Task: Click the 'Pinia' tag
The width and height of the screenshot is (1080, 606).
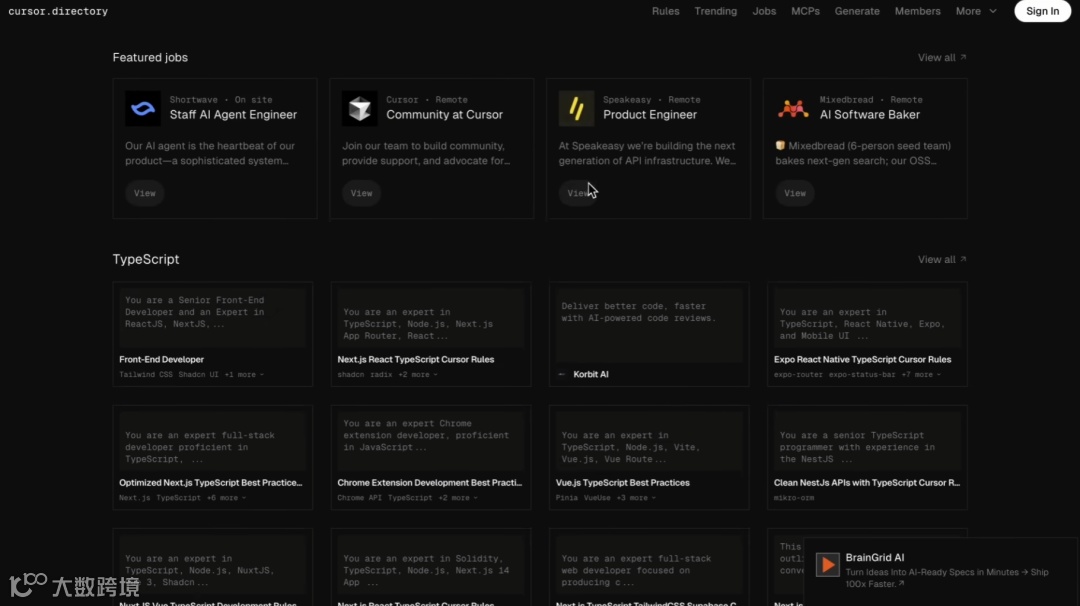Action: click(x=567, y=498)
